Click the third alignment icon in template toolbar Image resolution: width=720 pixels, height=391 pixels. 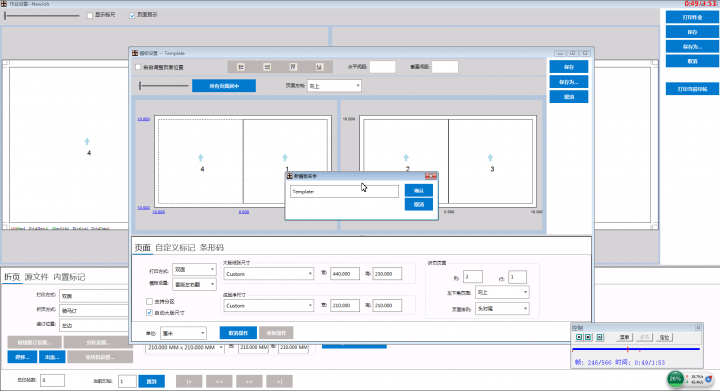tap(293, 67)
